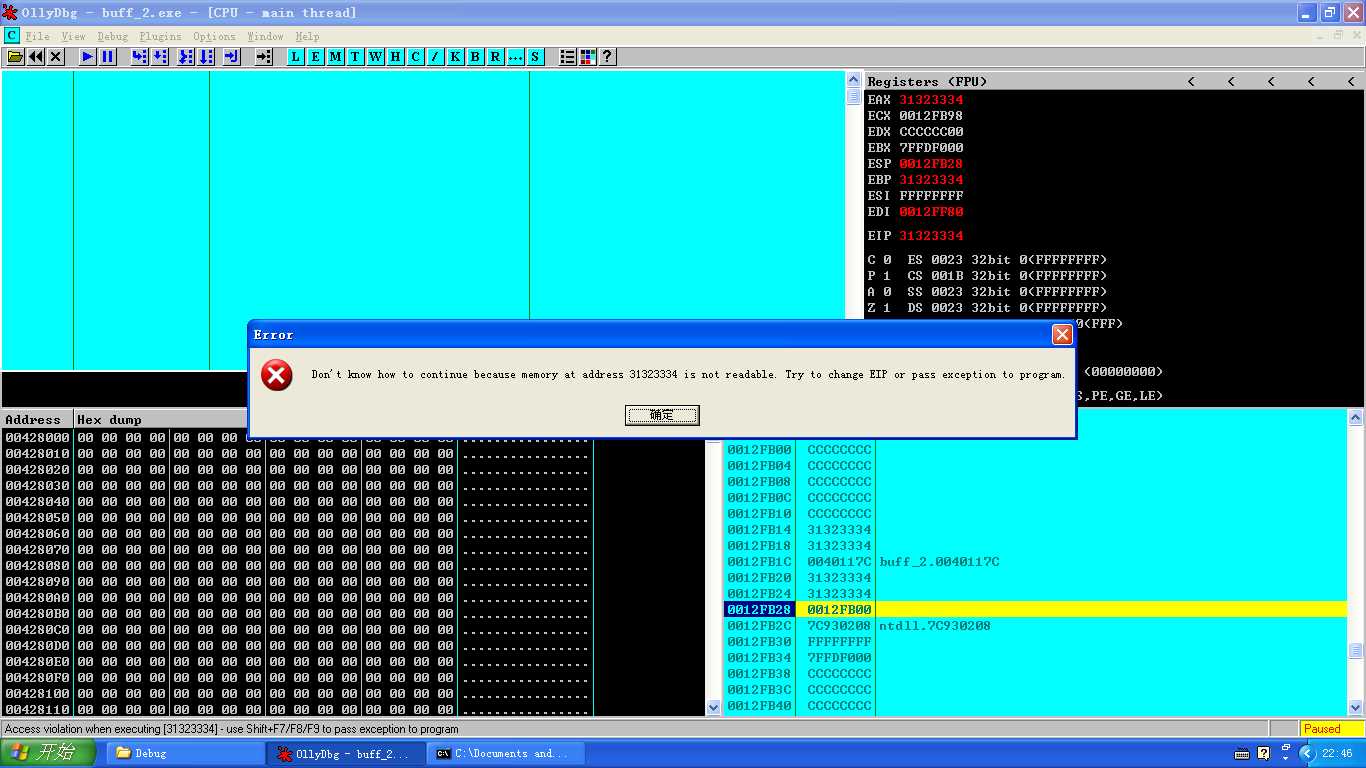Select EAX value 31323334 in registers
This screenshot has height=768, width=1366.
pyautogui.click(x=931, y=99)
